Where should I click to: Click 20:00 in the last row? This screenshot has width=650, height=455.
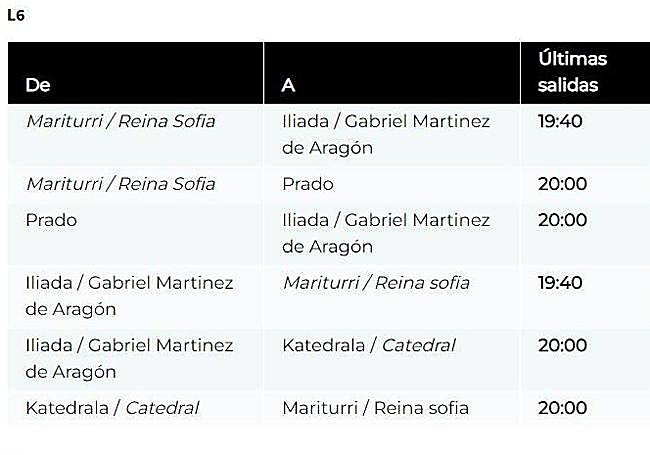(x=562, y=408)
